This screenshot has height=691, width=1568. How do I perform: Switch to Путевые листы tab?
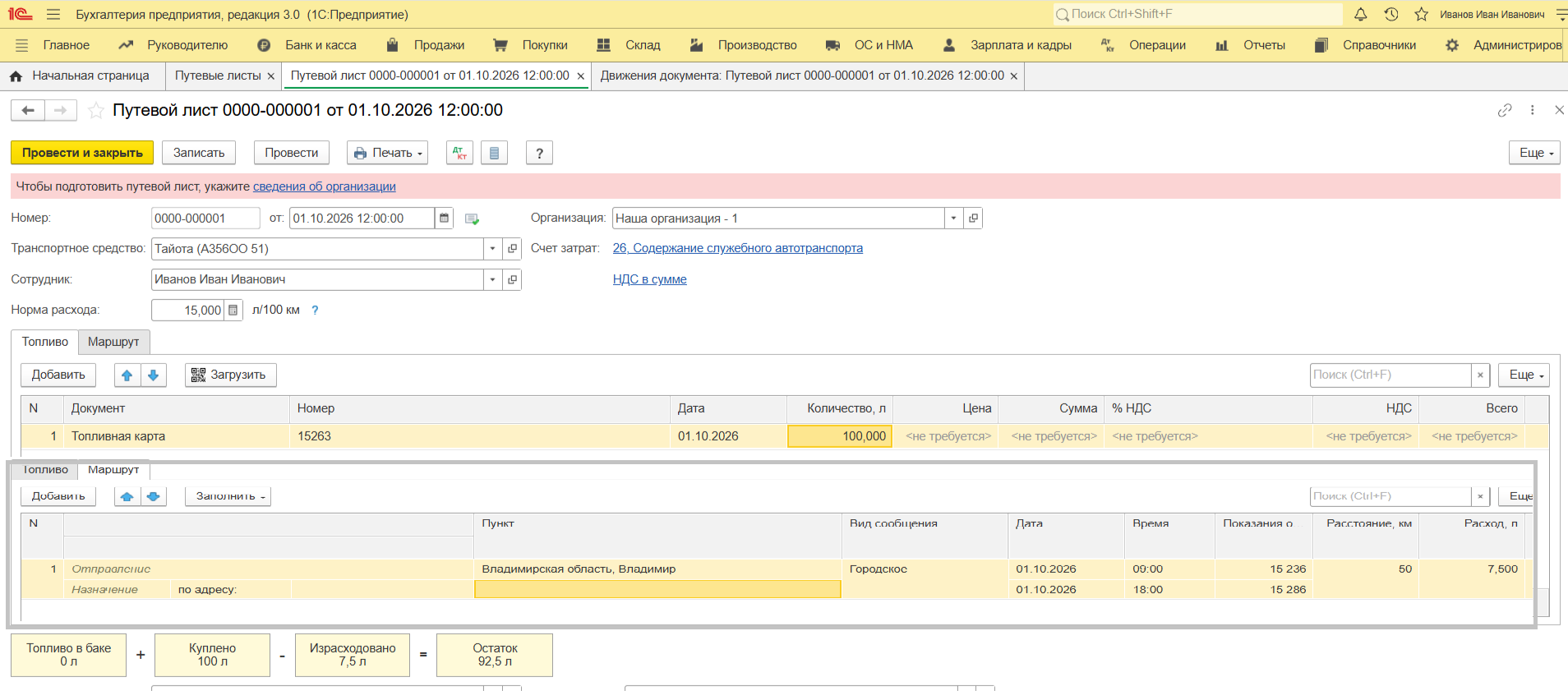click(218, 76)
